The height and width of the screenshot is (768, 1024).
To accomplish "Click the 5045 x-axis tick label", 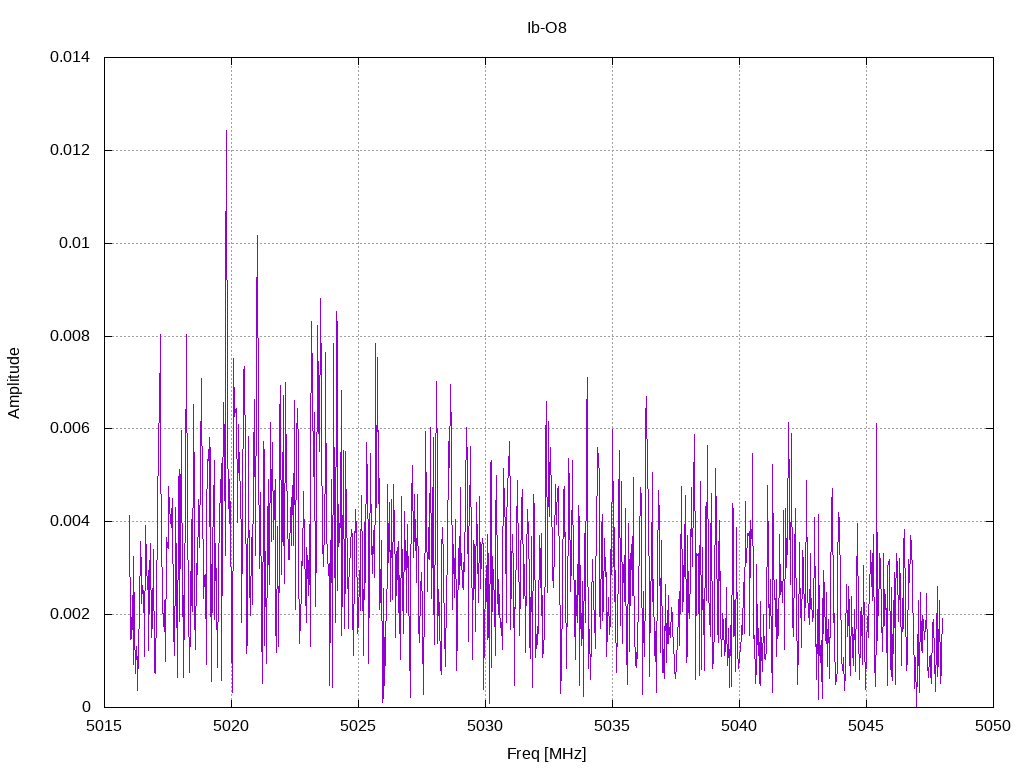I will pyautogui.click(x=867, y=726).
